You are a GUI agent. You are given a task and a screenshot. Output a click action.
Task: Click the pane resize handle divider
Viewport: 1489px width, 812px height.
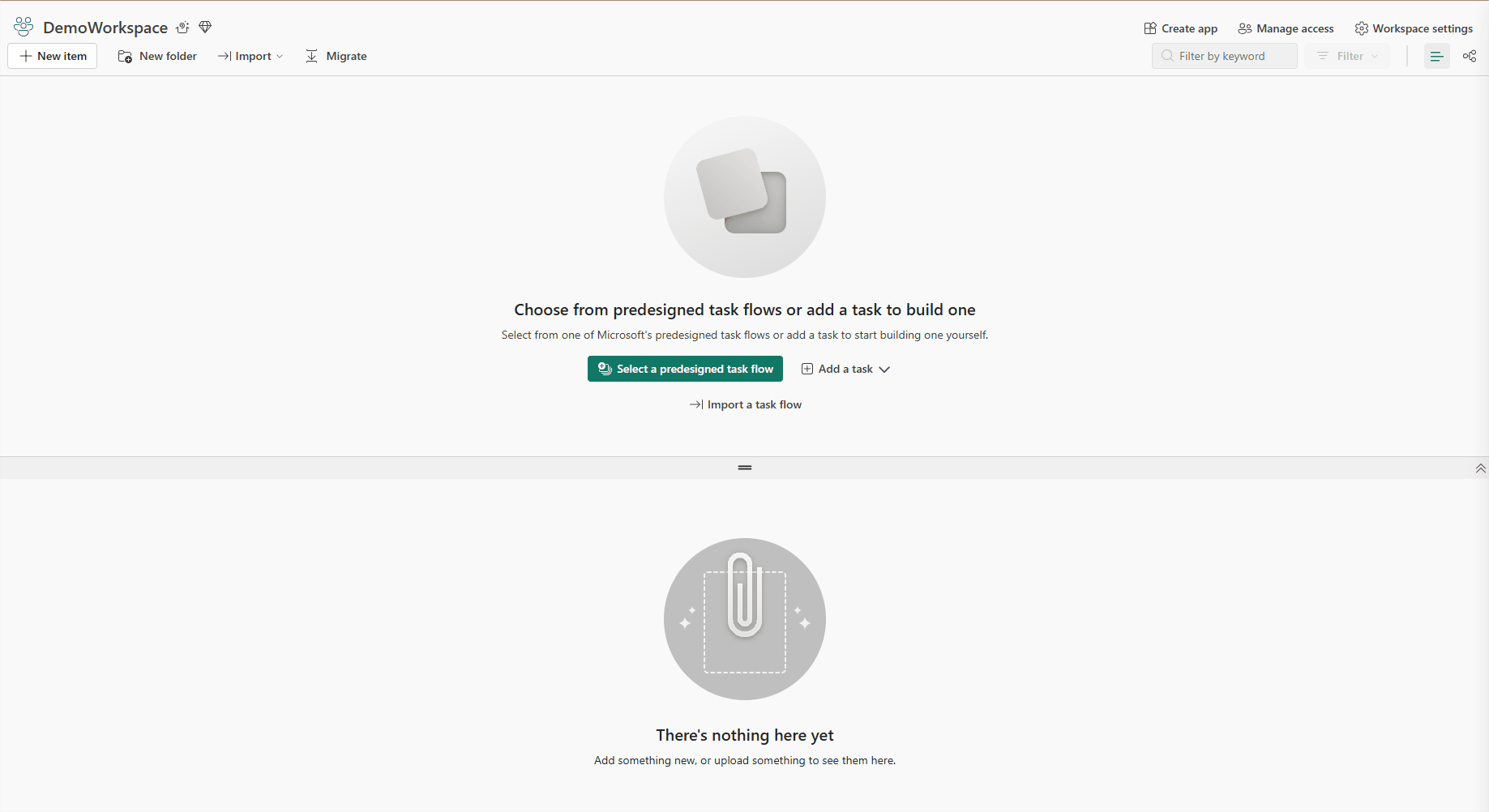(x=744, y=468)
